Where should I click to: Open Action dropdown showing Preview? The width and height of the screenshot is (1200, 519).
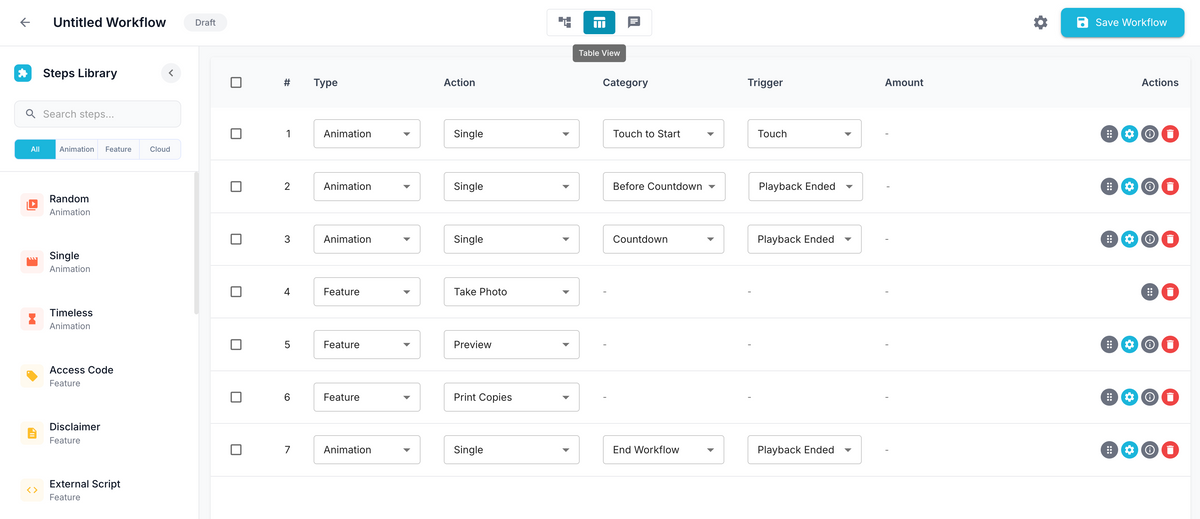(x=511, y=344)
